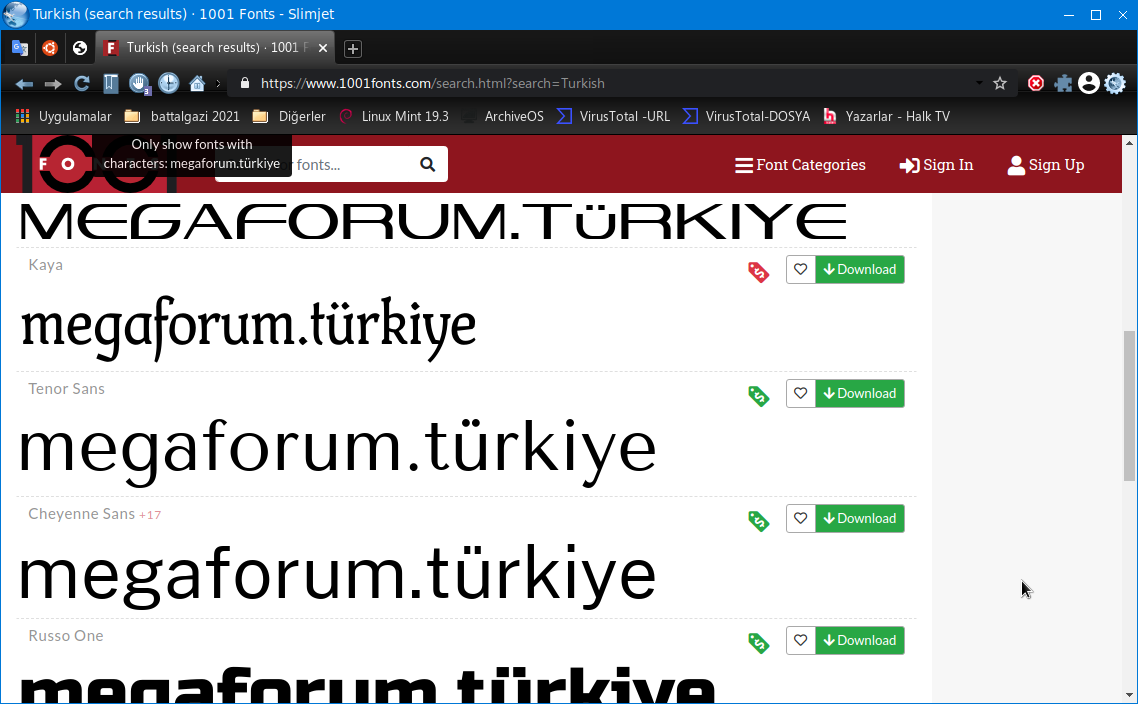
Task: Open battalgazi 2021 bookmark folder
Action: [x=182, y=116]
